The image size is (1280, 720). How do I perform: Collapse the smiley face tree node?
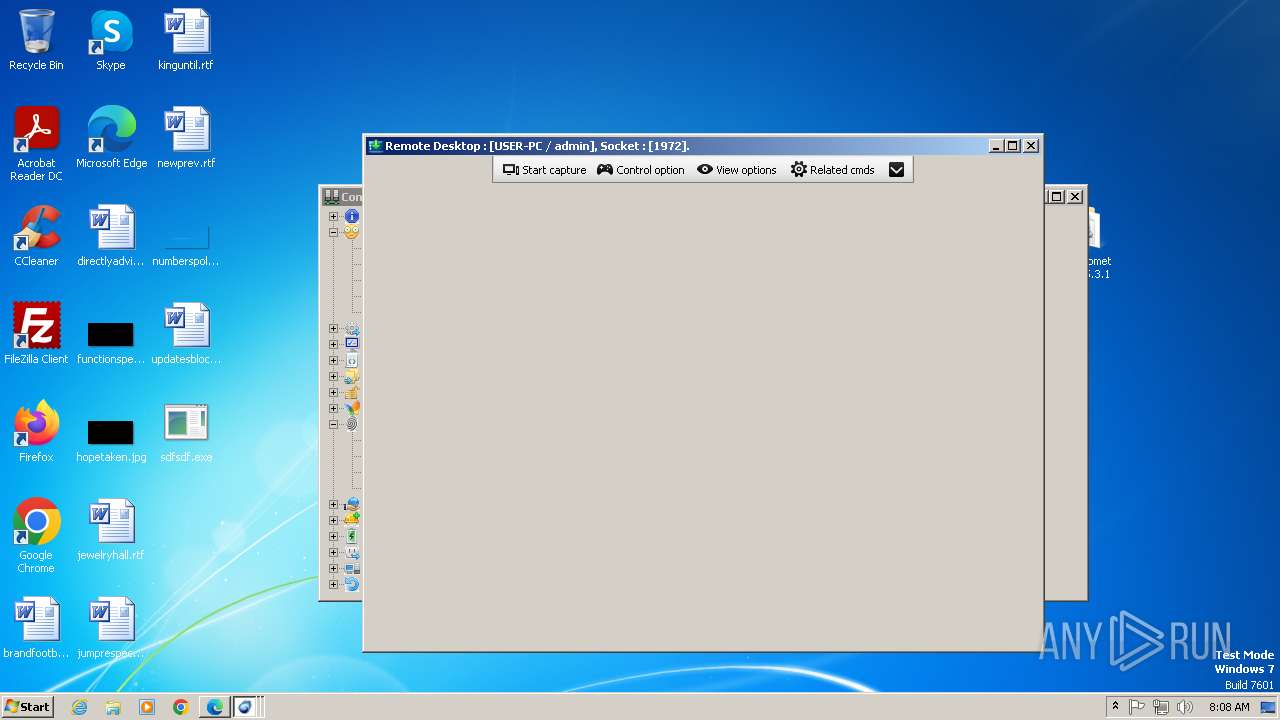point(334,232)
